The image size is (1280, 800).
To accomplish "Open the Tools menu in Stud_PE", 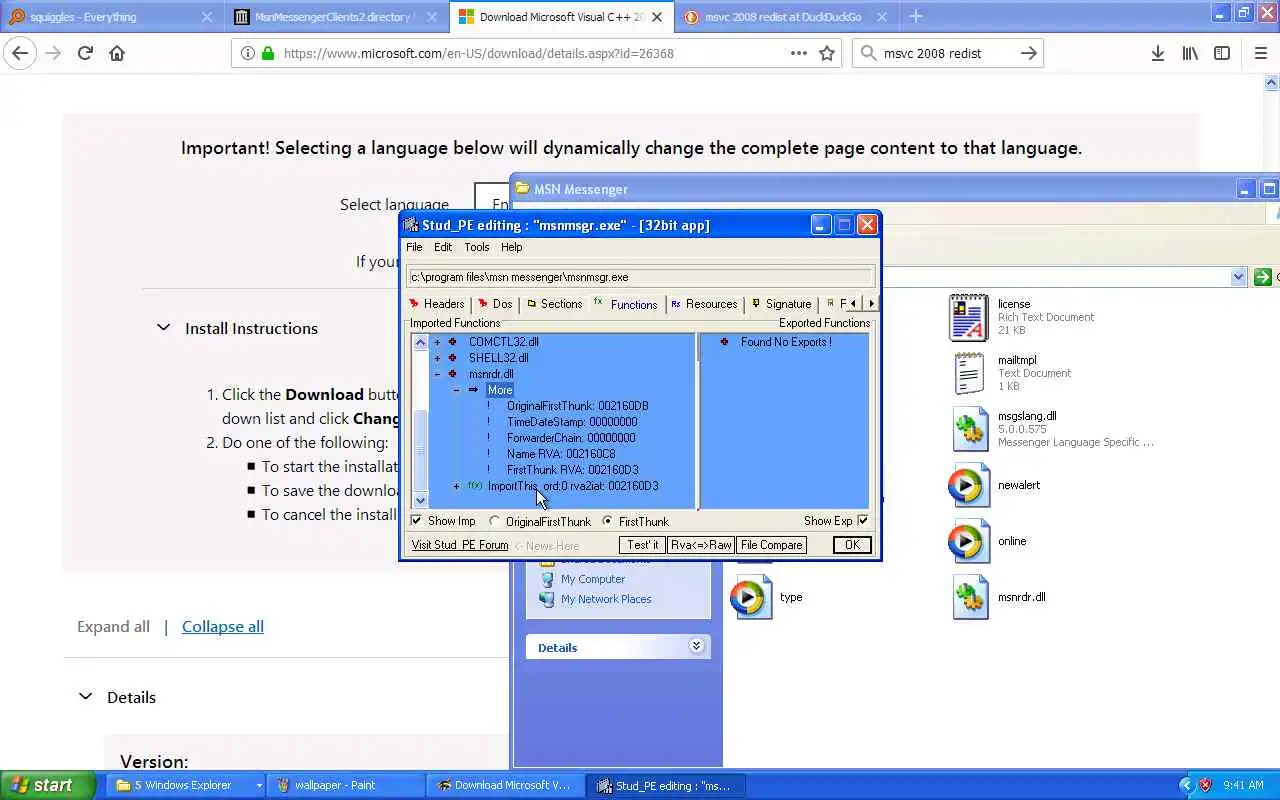I will [x=477, y=247].
